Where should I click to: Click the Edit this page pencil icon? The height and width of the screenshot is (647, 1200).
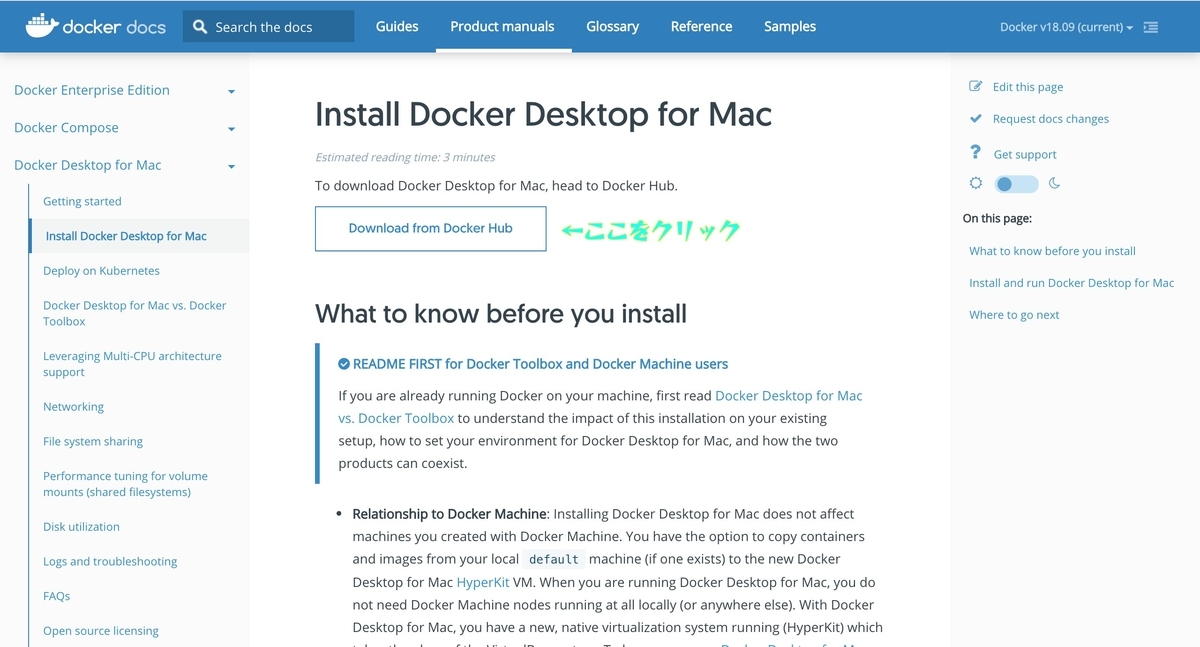(x=976, y=86)
